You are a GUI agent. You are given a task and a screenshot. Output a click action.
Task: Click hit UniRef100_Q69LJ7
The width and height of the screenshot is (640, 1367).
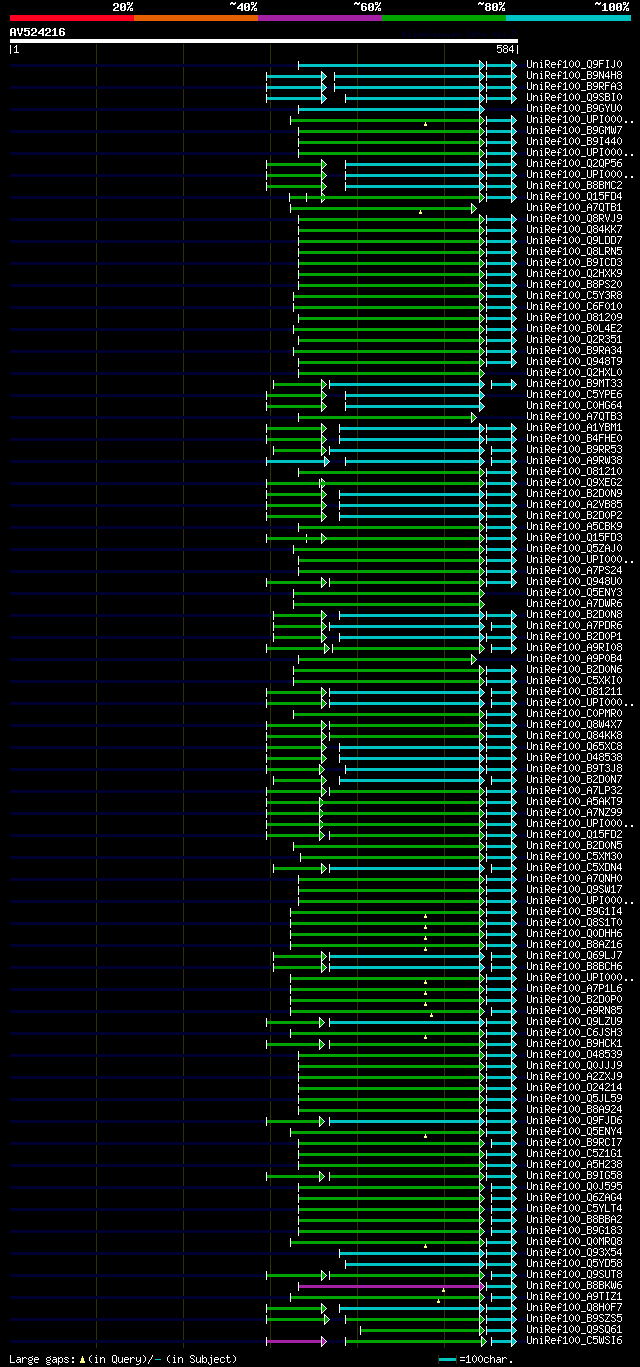(573, 955)
